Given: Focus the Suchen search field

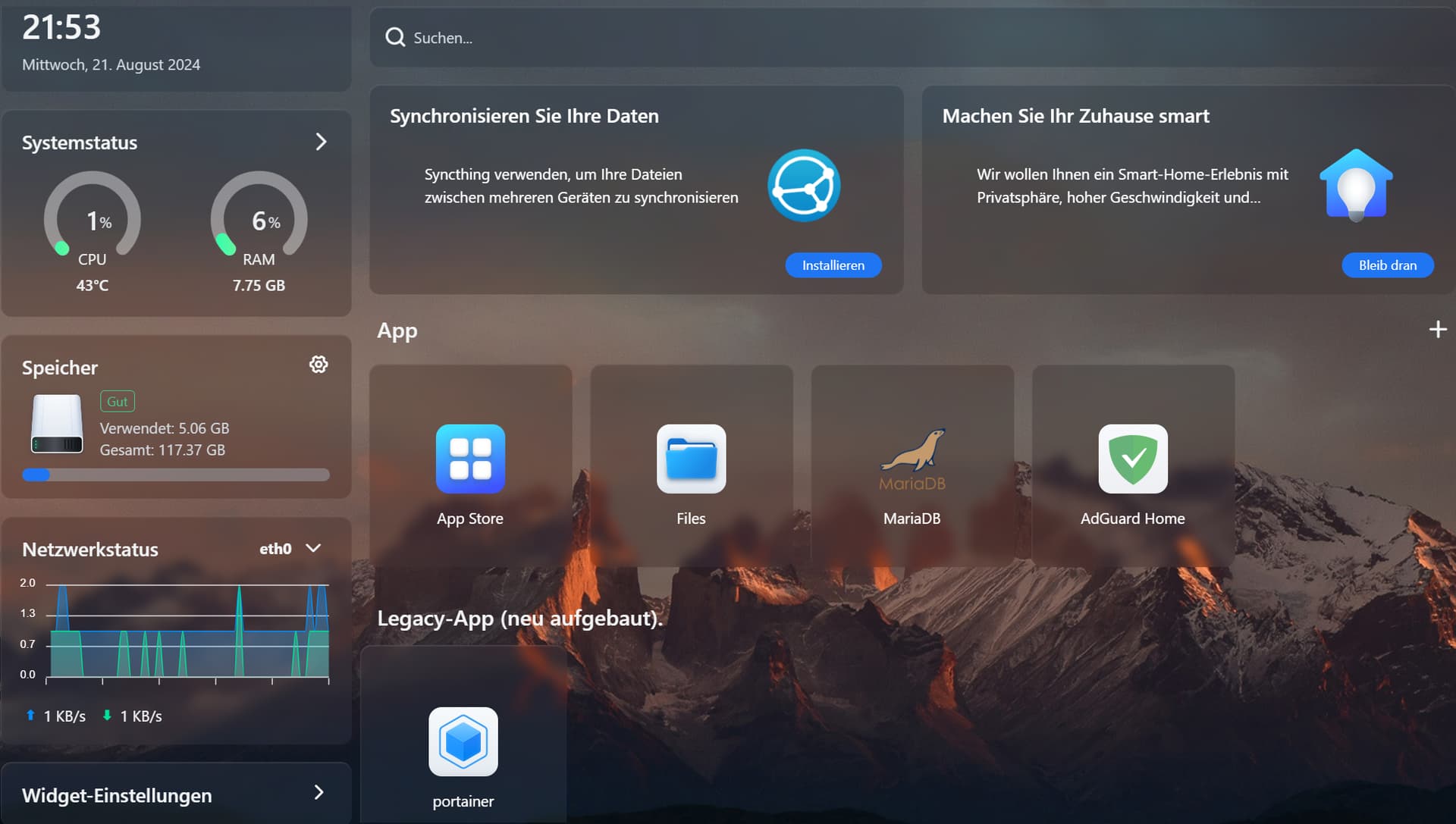Looking at the screenshot, I should (913, 37).
